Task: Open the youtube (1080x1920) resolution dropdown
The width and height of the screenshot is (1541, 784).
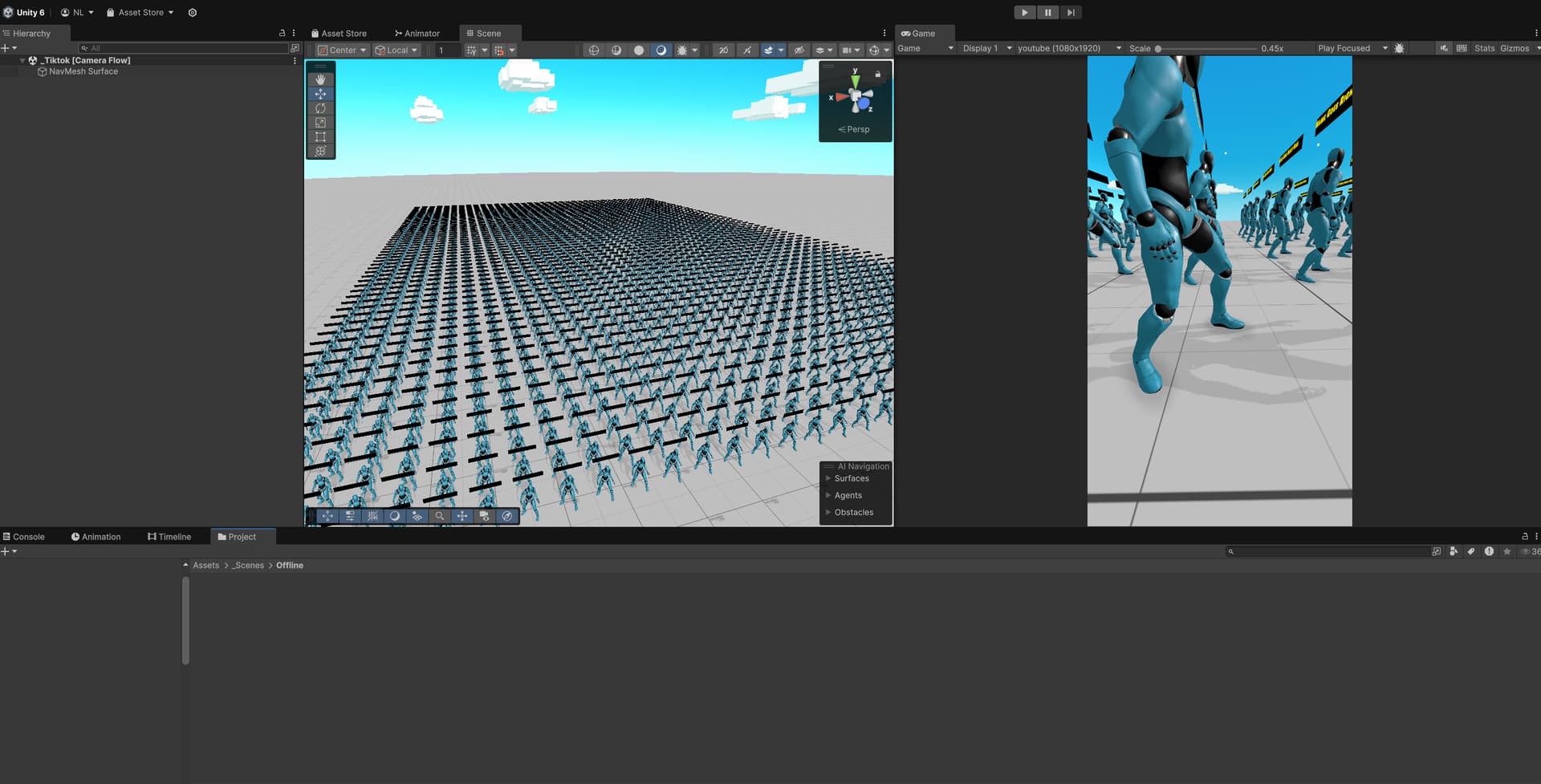Action: [1067, 48]
